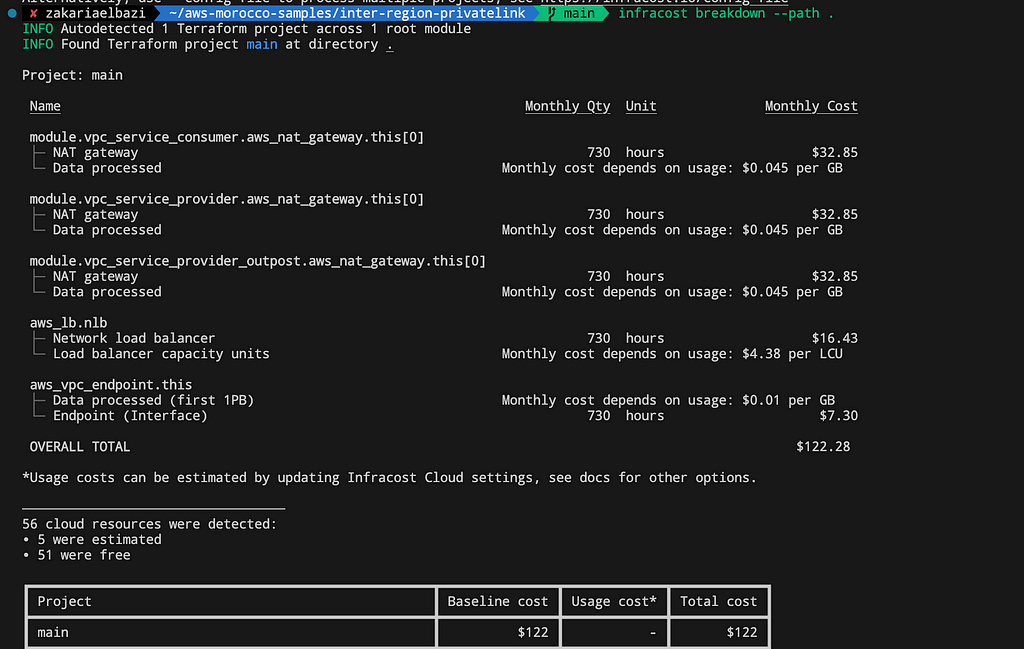
Task: Click the Unit column header
Action: coord(641,106)
